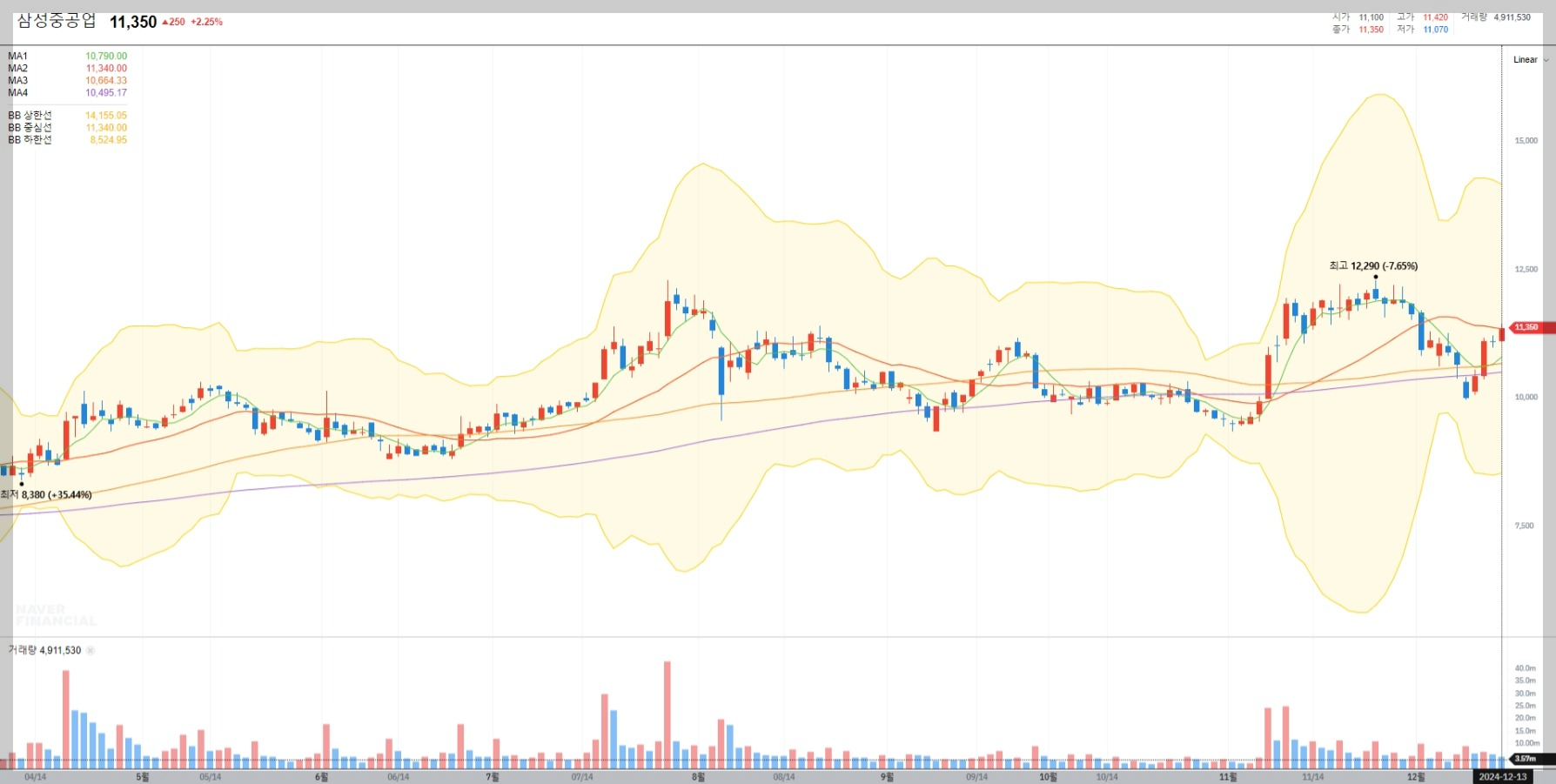Click the 07/14 date on time axis
Image resolution: width=1556 pixels, height=784 pixels.
(x=582, y=777)
